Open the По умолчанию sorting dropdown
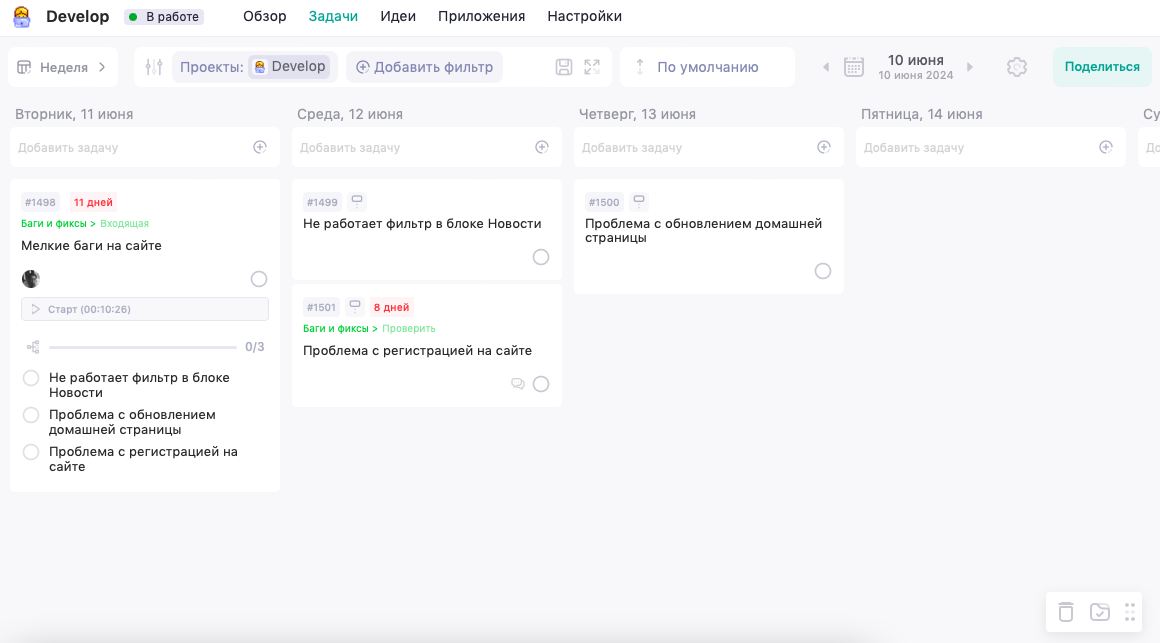 click(x=707, y=66)
